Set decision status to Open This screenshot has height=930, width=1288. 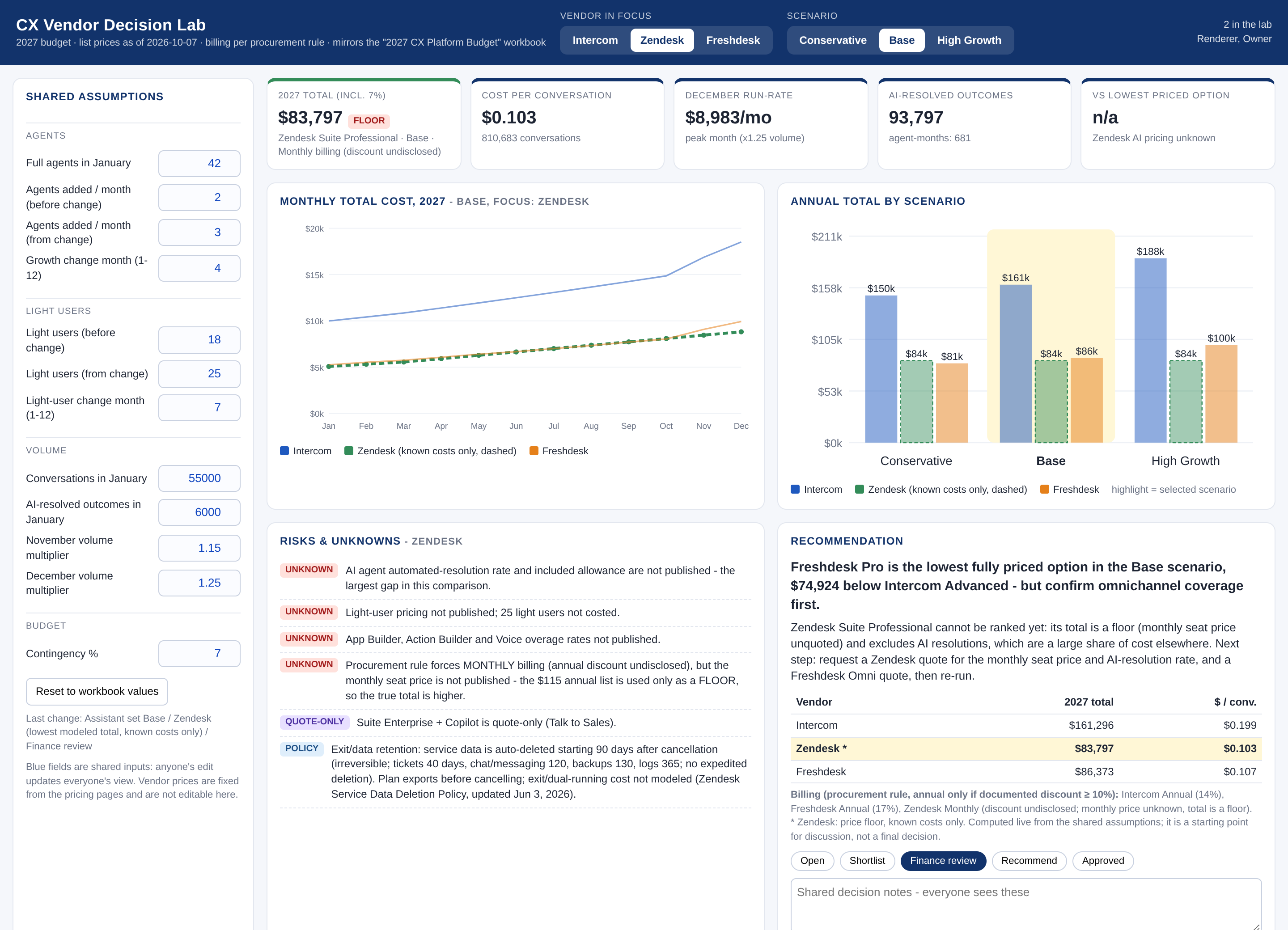click(x=812, y=861)
